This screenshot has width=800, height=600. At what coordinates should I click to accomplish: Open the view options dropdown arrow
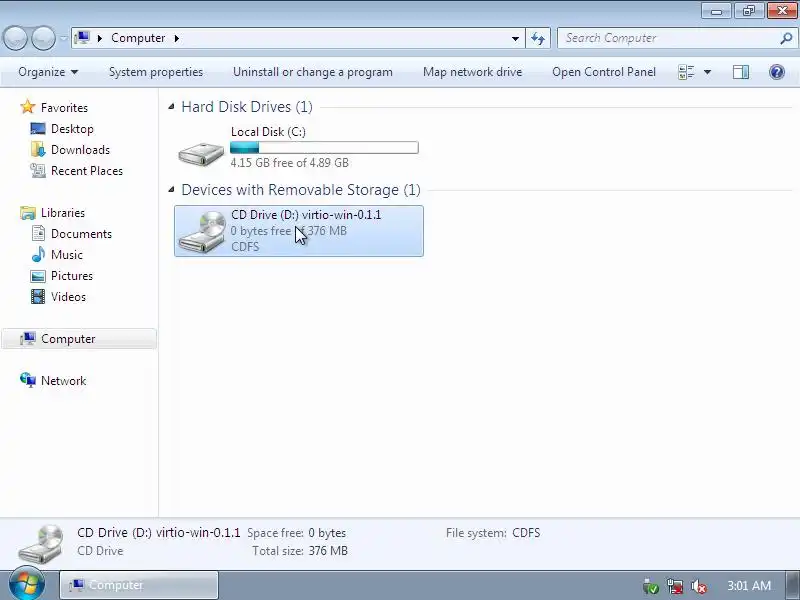[708, 72]
